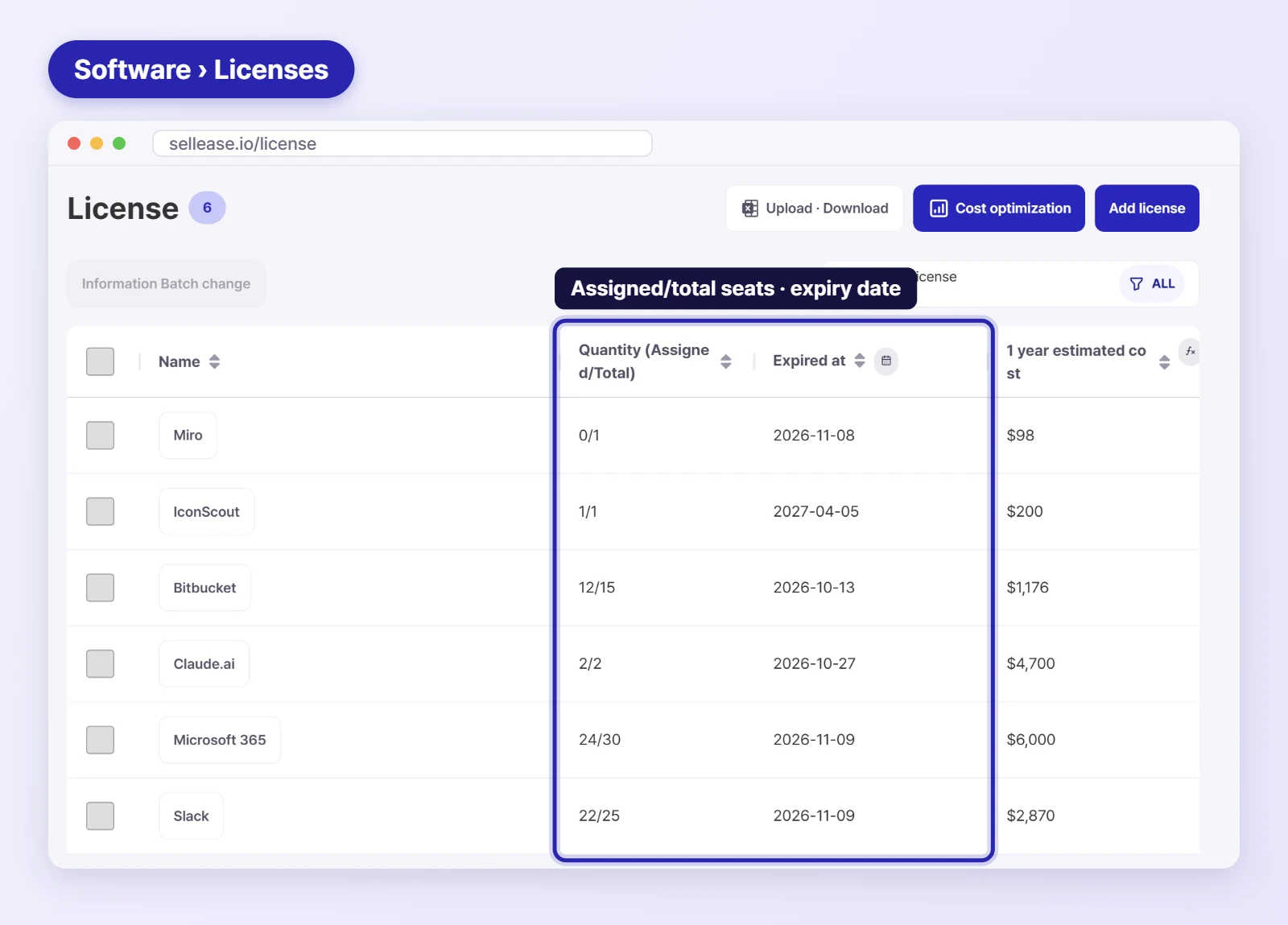Click the 1 year estimated cost header text

(x=1076, y=362)
